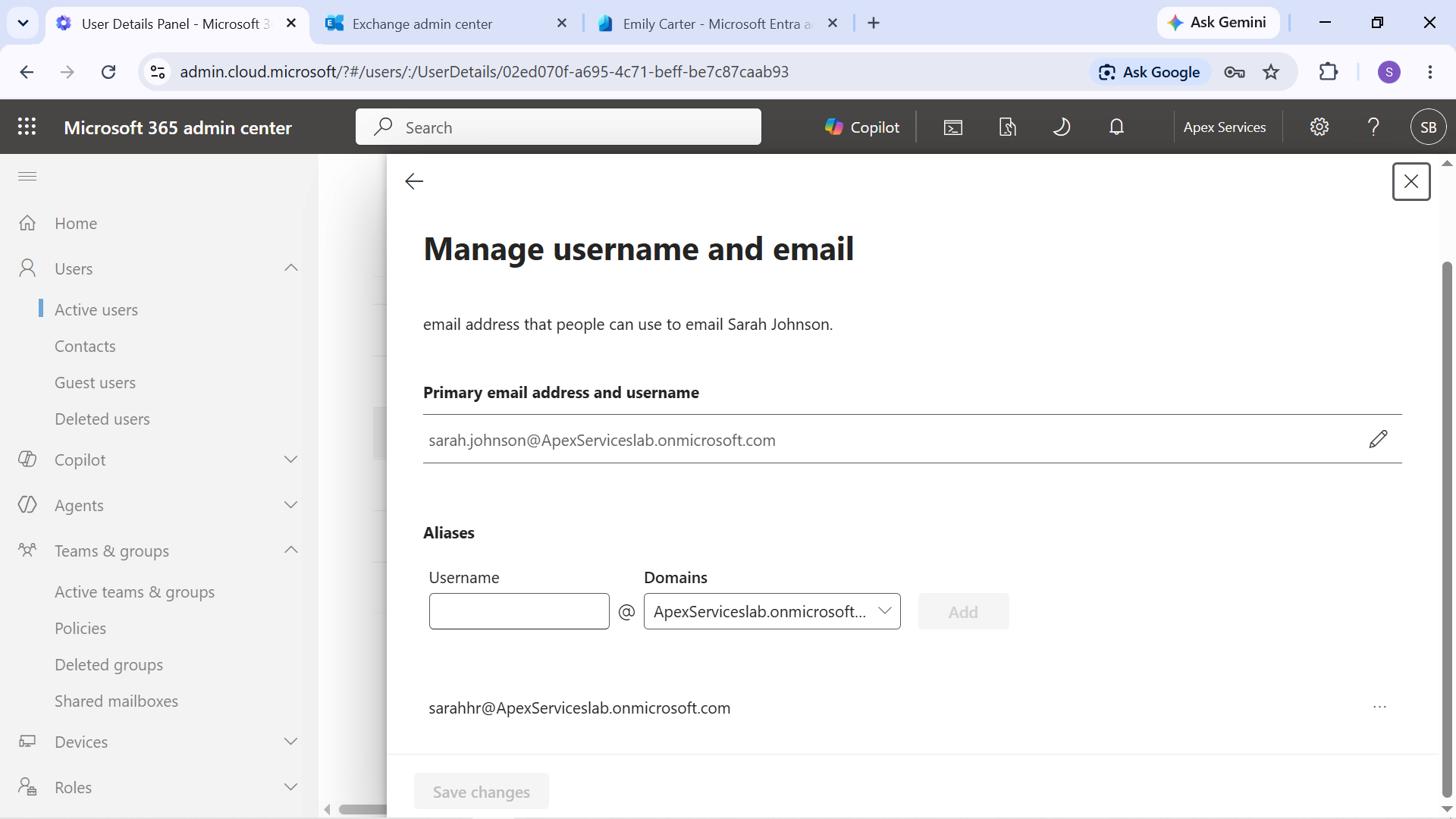This screenshot has width=1456, height=819.
Task: Open Deleted users
Action: (x=102, y=419)
